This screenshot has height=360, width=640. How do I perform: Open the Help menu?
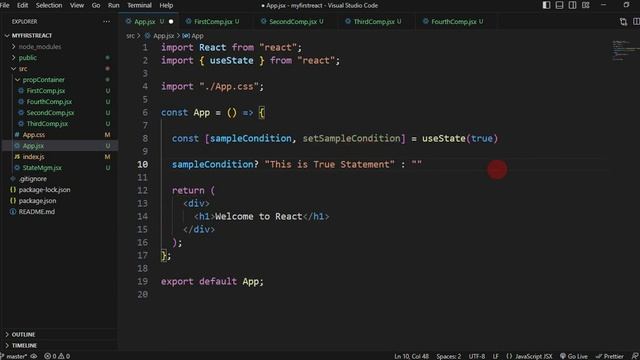point(166,5)
